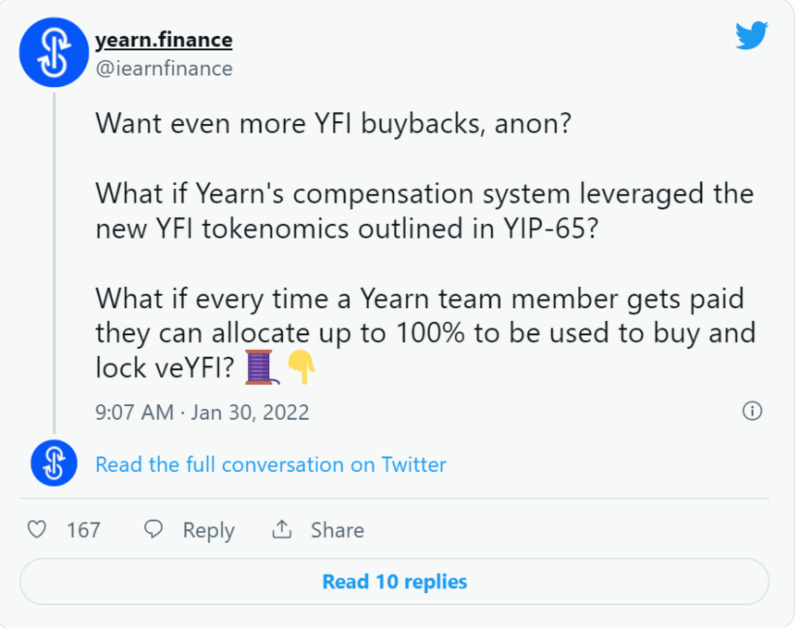Click the small Yearn avatar by conversation link
This screenshot has width=800, height=630.
[x=54, y=463]
